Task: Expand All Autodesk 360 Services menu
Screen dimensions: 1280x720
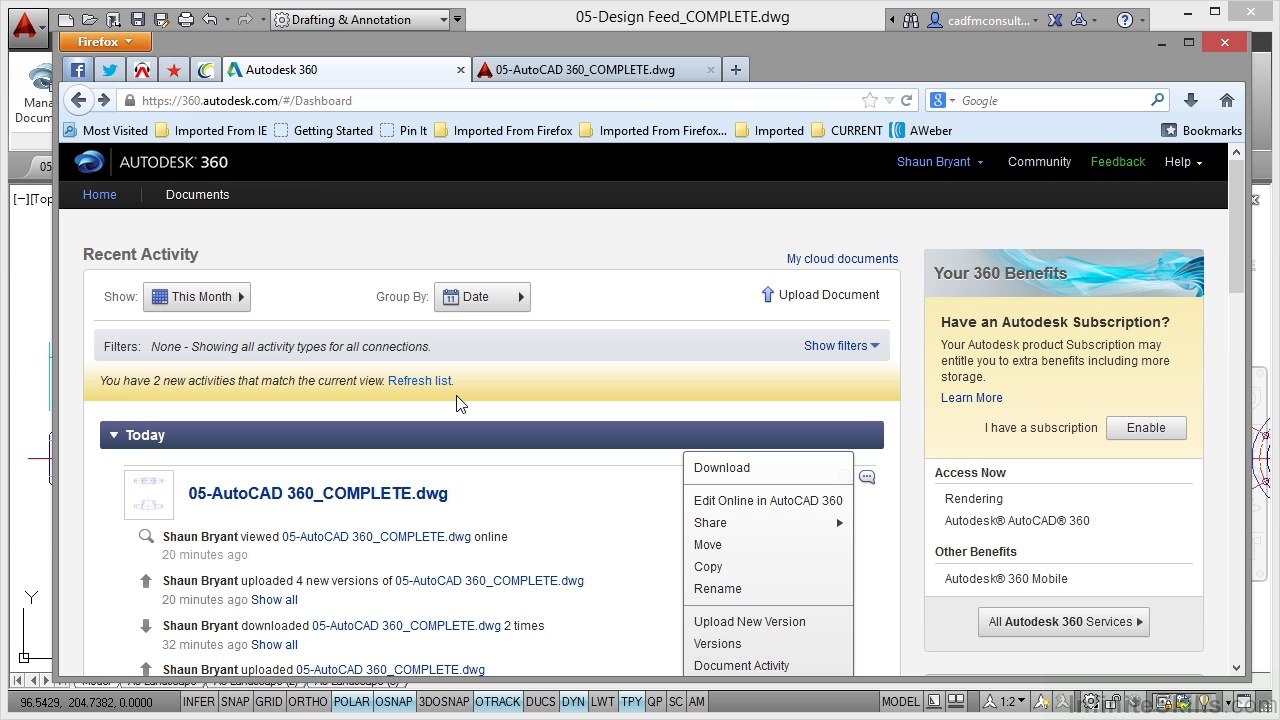Action: point(1064,622)
